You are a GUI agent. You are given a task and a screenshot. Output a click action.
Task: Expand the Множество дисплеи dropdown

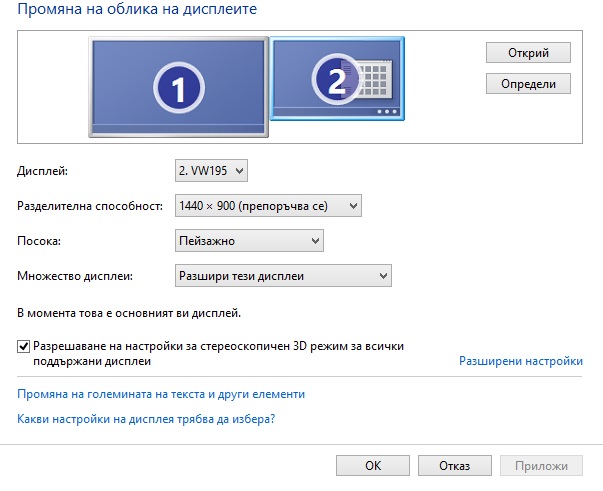[x=283, y=276]
